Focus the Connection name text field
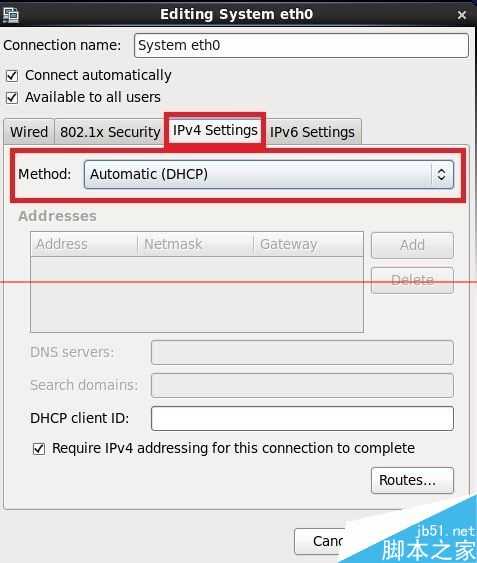The height and width of the screenshot is (563, 477). [301, 46]
